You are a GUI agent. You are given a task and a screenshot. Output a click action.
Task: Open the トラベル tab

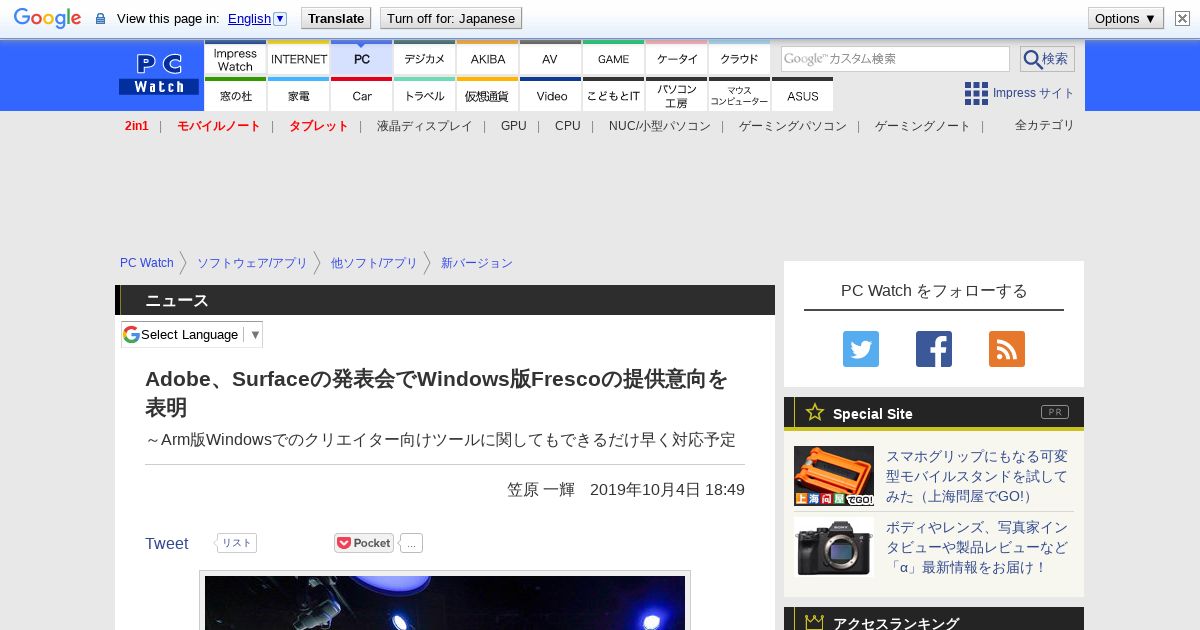coord(425,95)
